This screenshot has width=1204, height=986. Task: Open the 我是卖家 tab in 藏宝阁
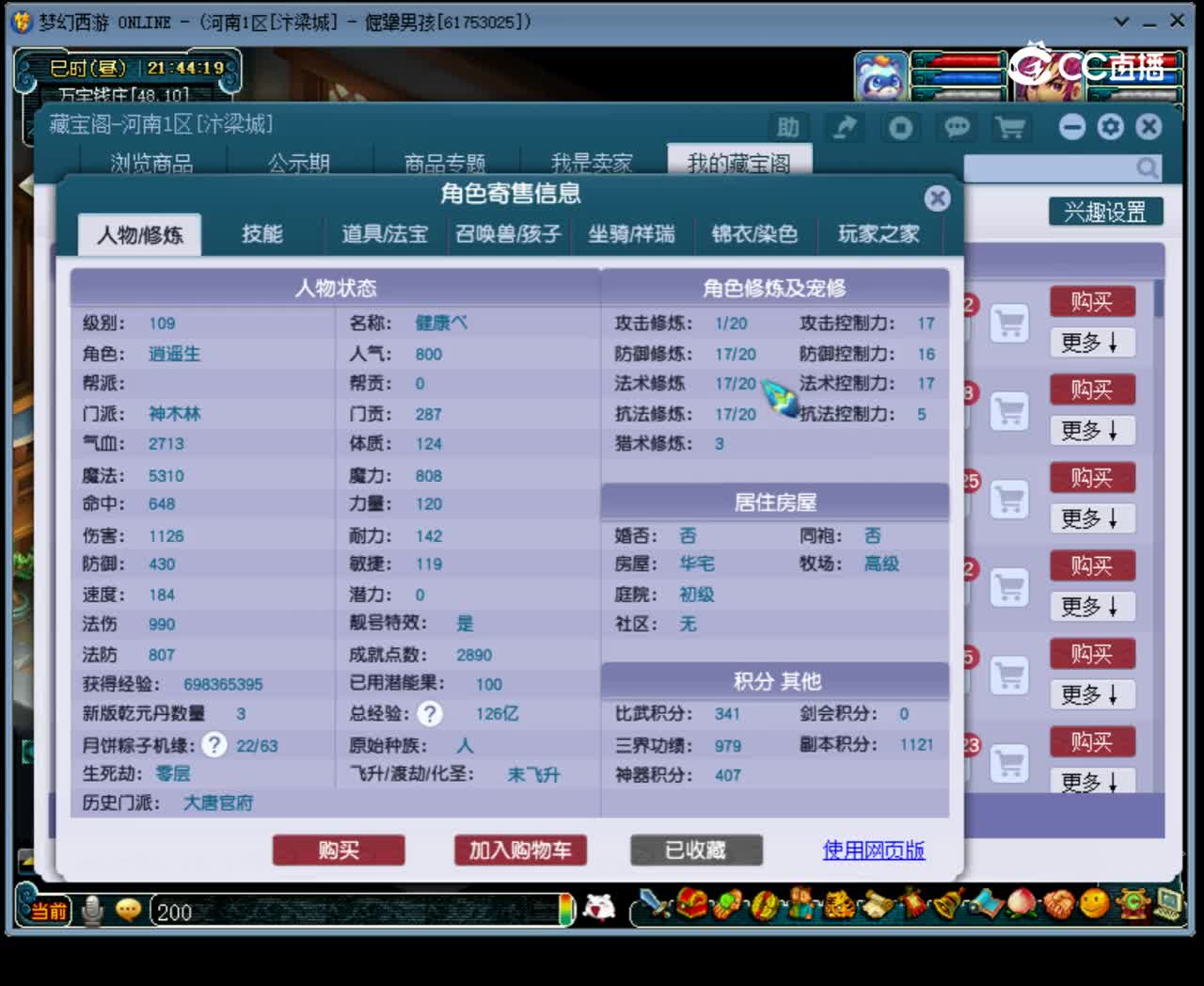[x=592, y=163]
